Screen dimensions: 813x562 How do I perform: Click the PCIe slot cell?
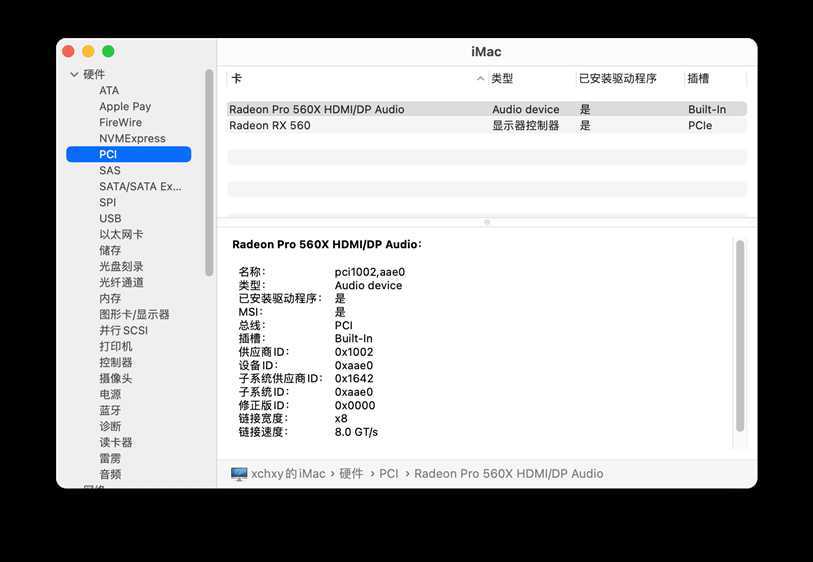click(700, 125)
